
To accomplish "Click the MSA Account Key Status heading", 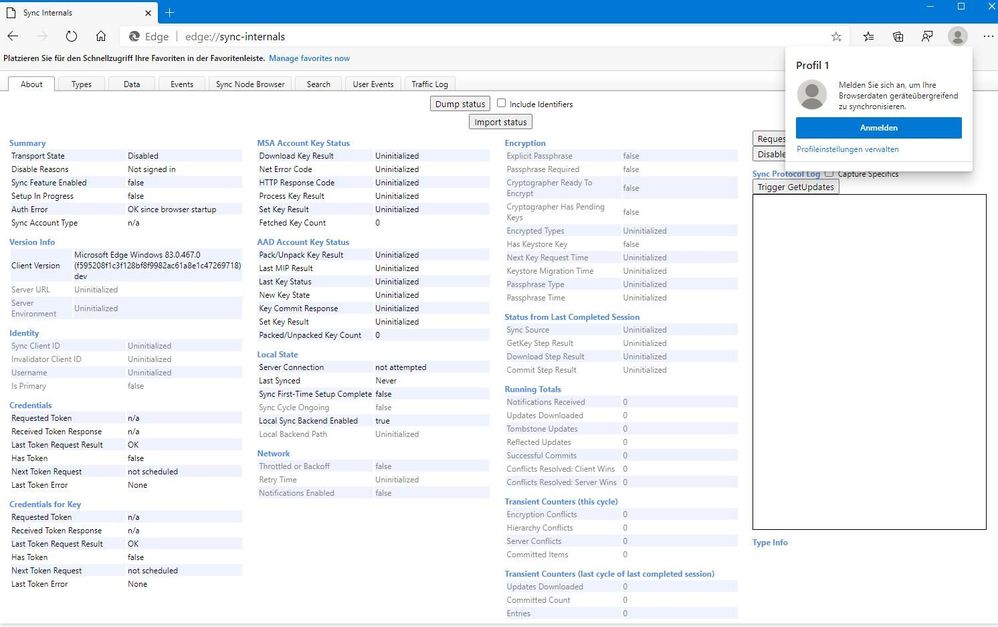I will (304, 143).
